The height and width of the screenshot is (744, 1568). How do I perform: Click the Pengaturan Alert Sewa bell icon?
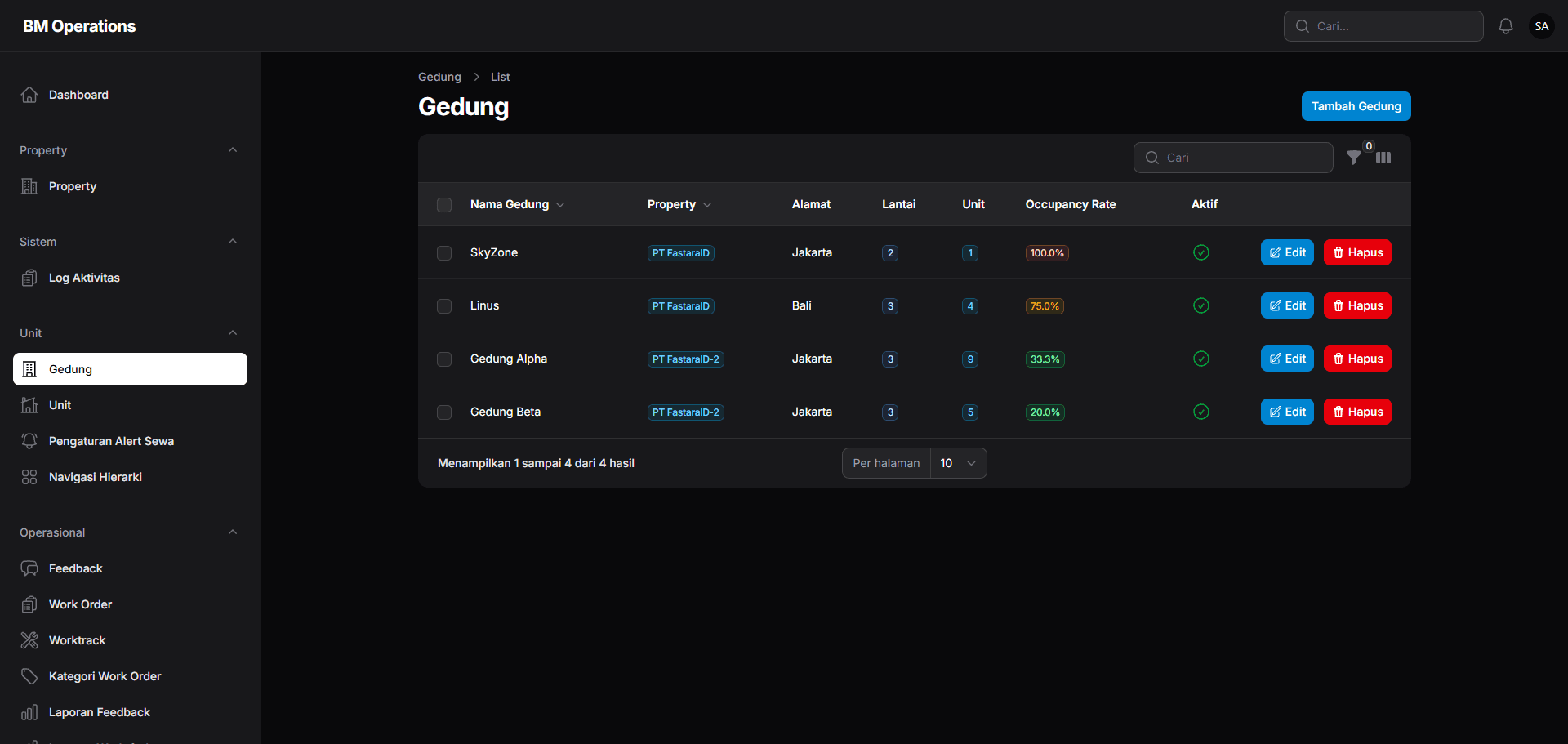coord(29,441)
